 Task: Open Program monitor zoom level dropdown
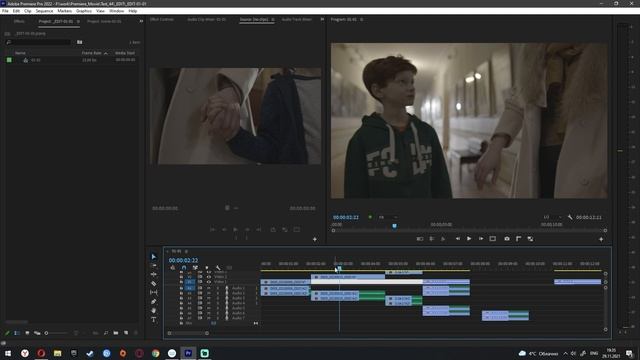(387, 217)
